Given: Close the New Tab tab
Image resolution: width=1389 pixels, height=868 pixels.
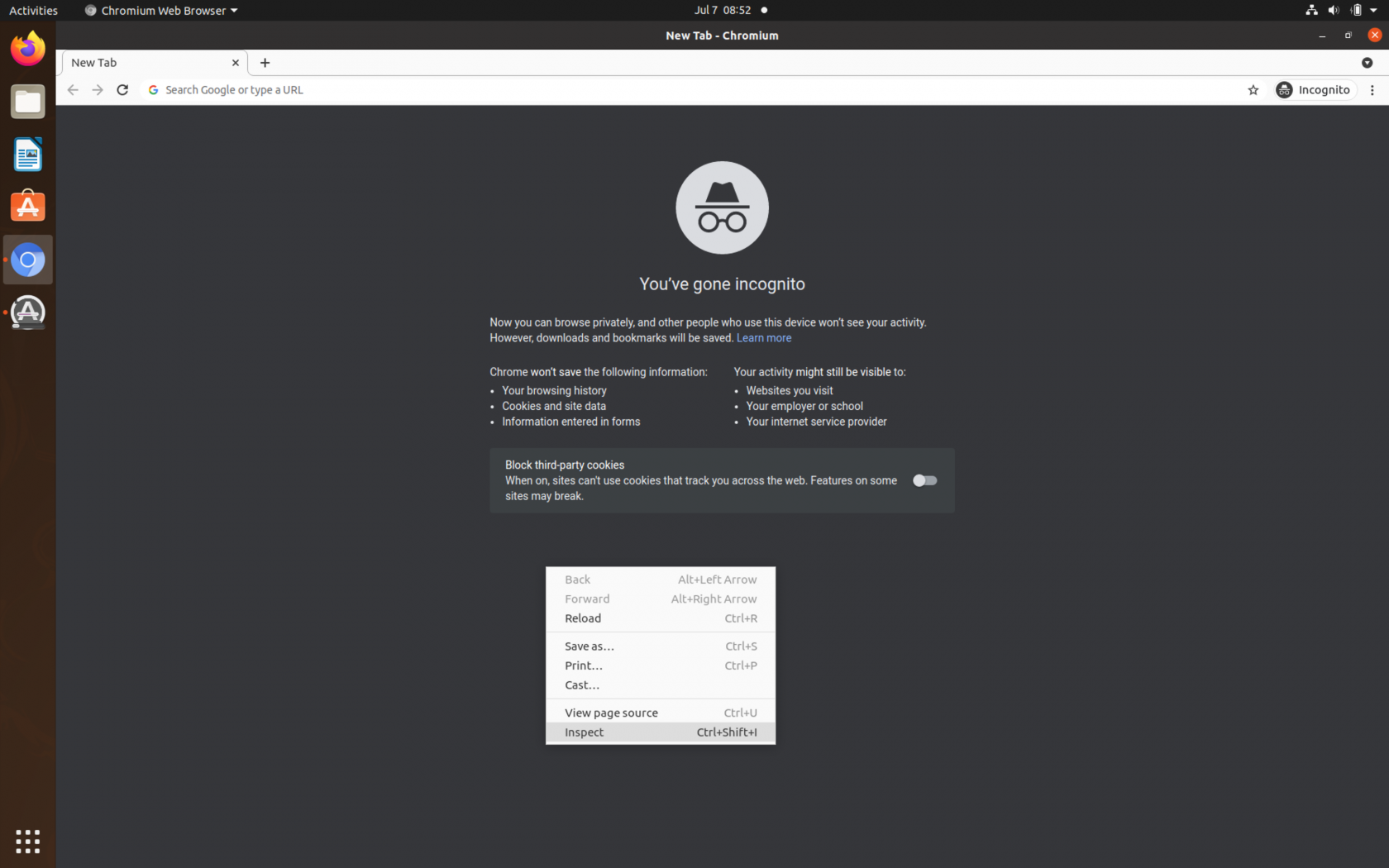Looking at the screenshot, I should [x=236, y=63].
